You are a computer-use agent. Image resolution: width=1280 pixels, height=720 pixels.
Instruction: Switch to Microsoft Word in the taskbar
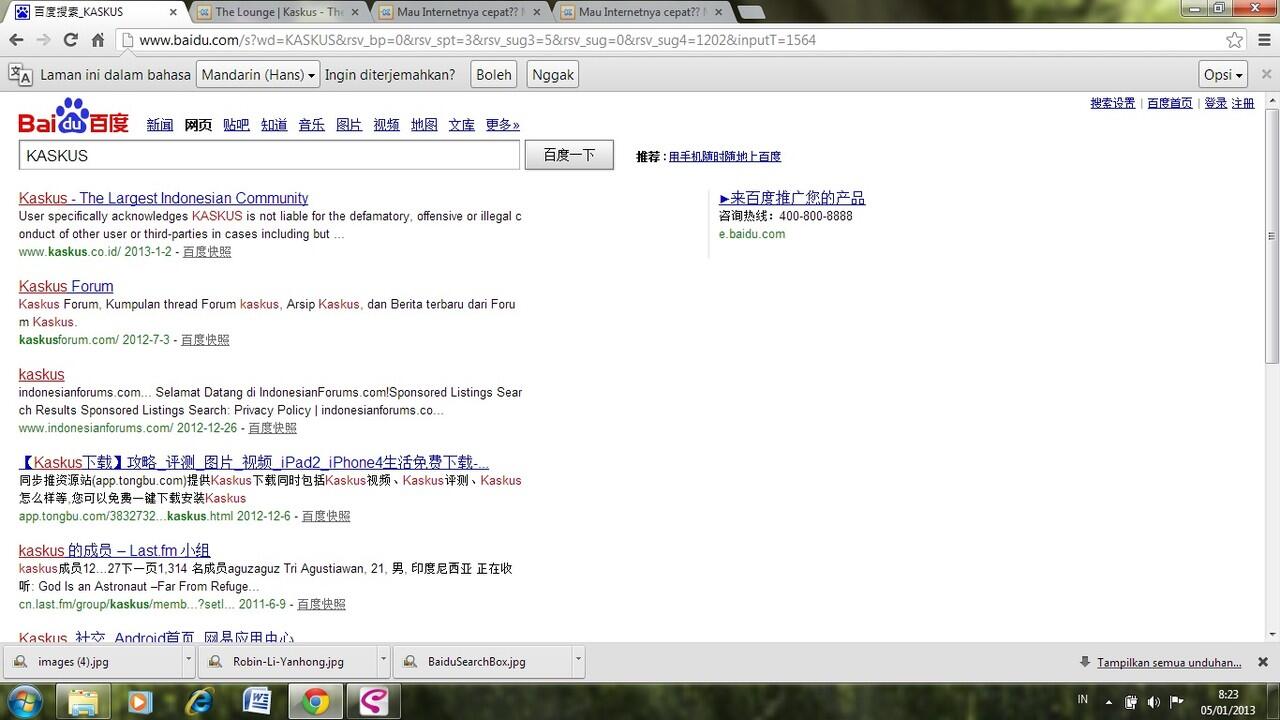coord(257,702)
